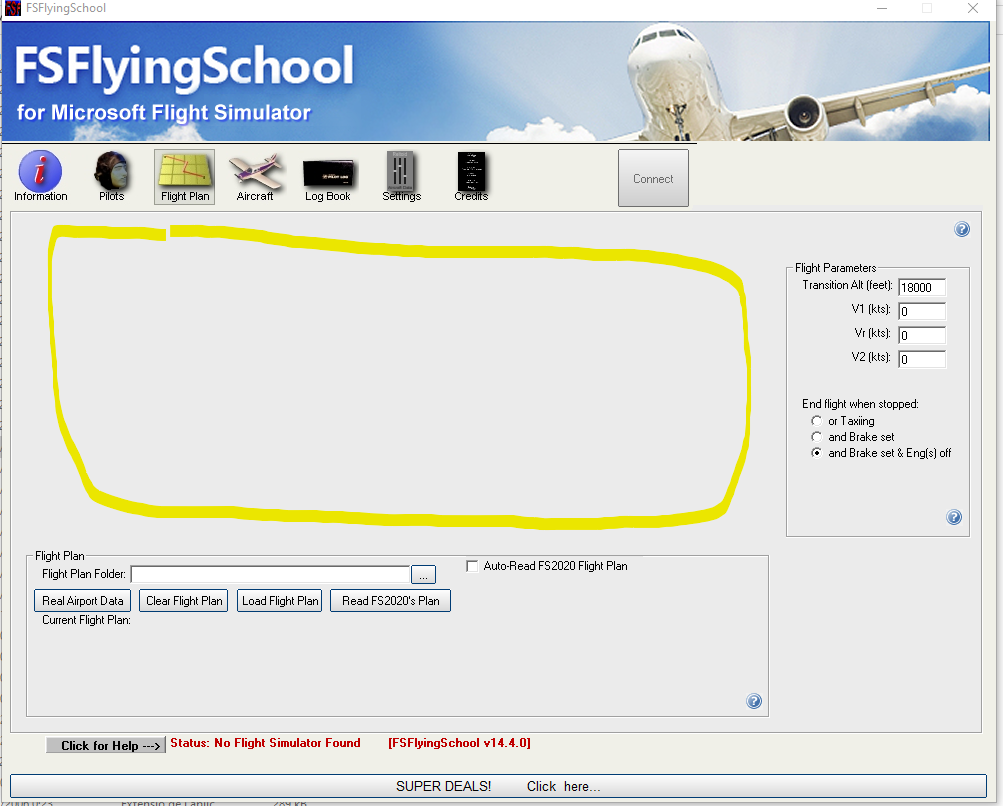Image resolution: width=1003 pixels, height=806 pixels.
Task: Open the Credits icon
Action: click(471, 177)
